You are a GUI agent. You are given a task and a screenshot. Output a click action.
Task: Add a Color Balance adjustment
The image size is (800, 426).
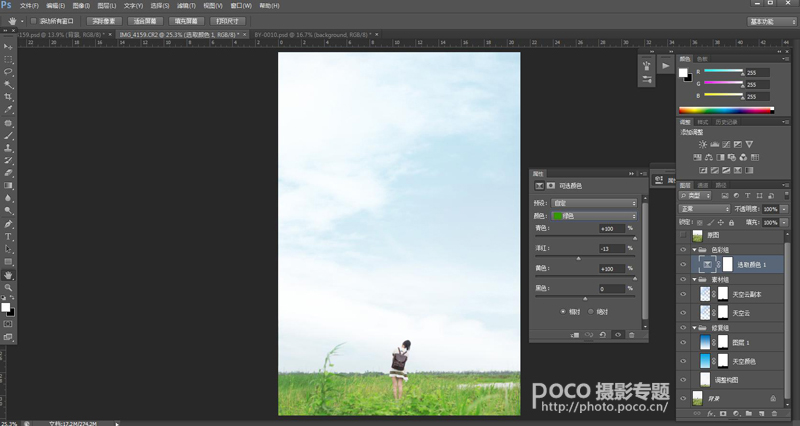[x=709, y=157]
